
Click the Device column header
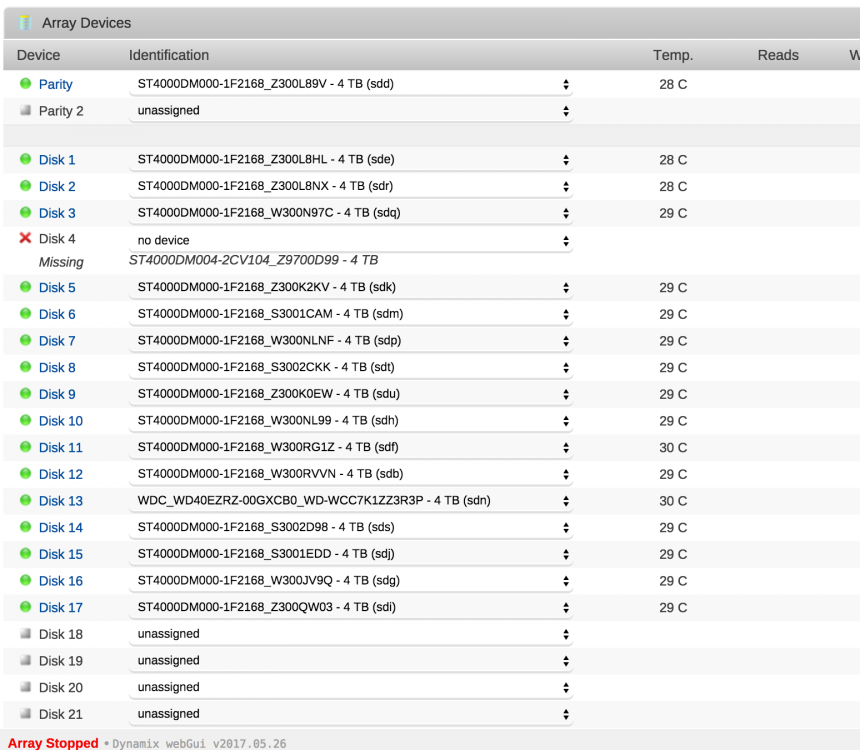[x=38, y=55]
